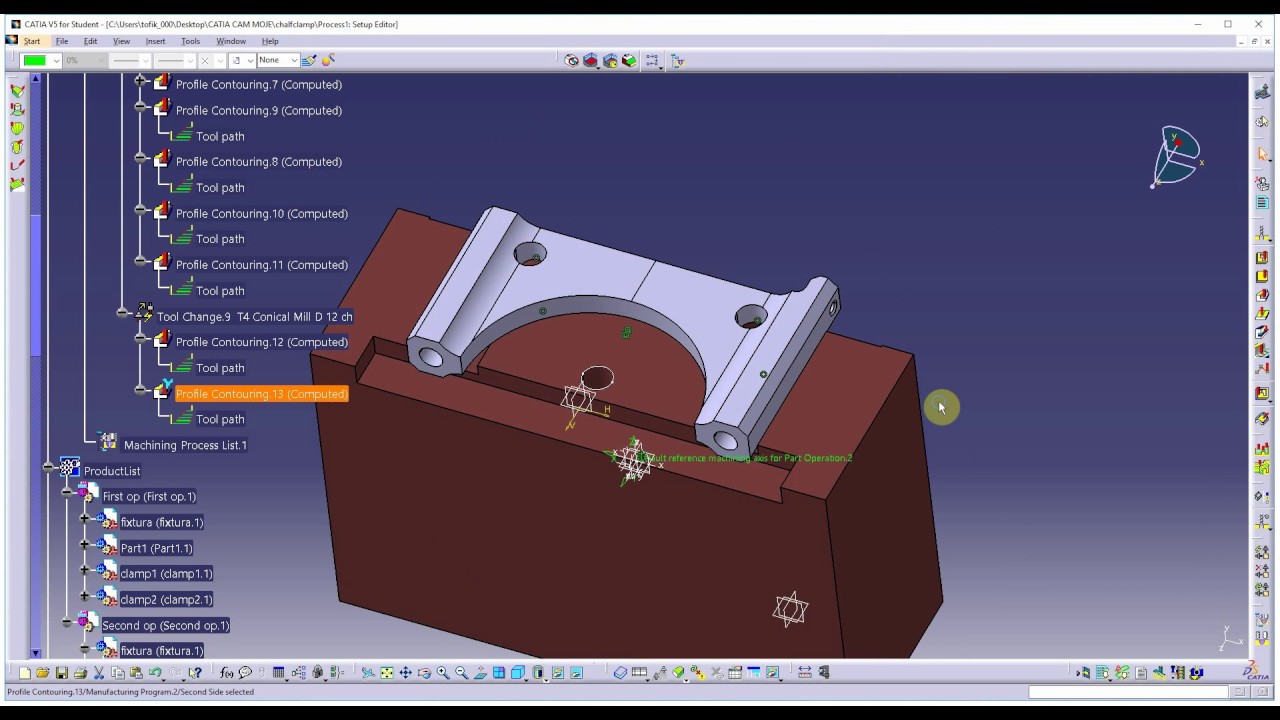1280x720 pixels.
Task: Select the Pan view tool
Action: tap(405, 673)
